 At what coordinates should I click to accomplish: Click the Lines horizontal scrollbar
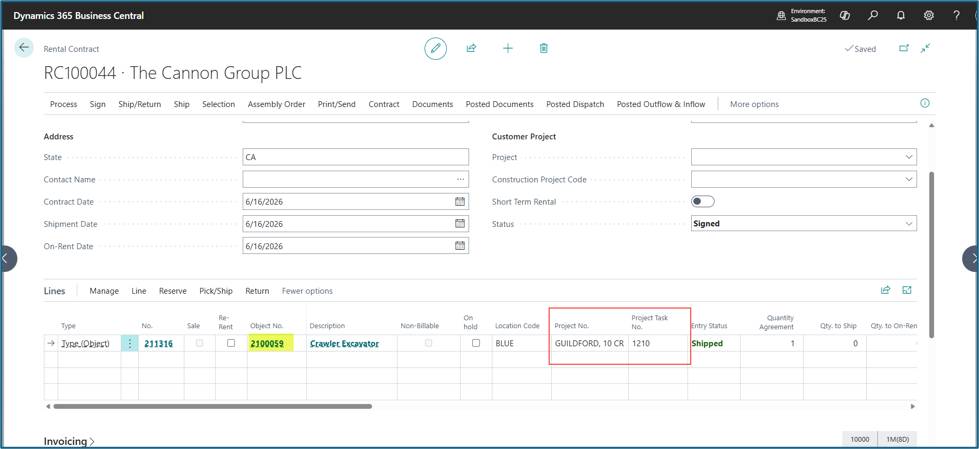[x=212, y=406]
